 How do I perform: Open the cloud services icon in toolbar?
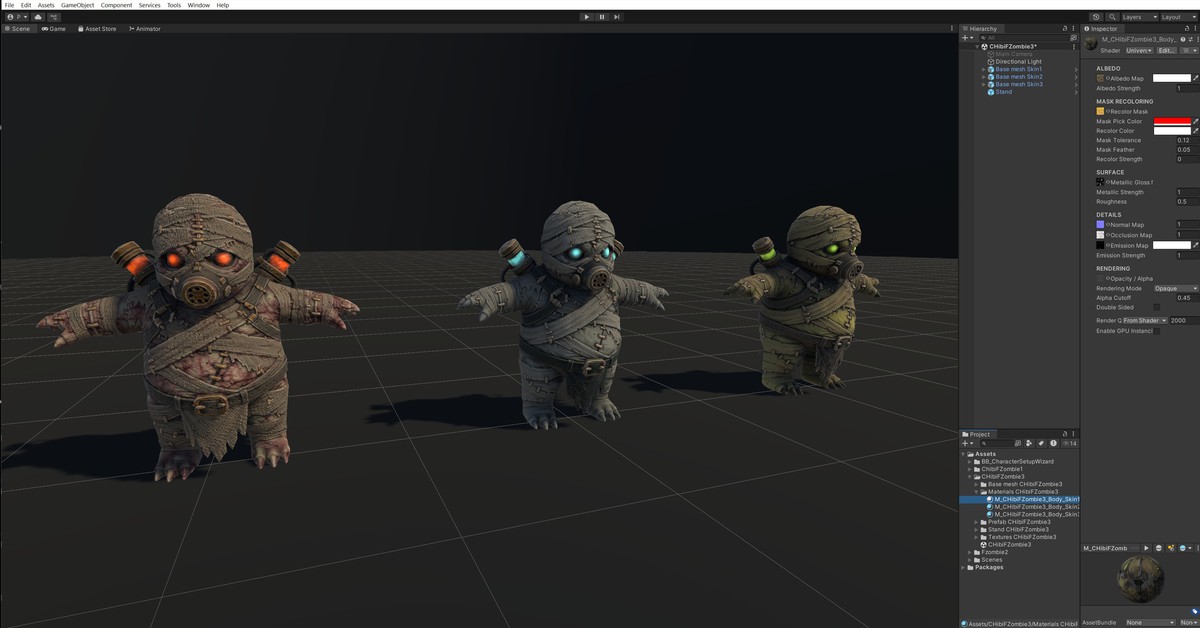38,17
